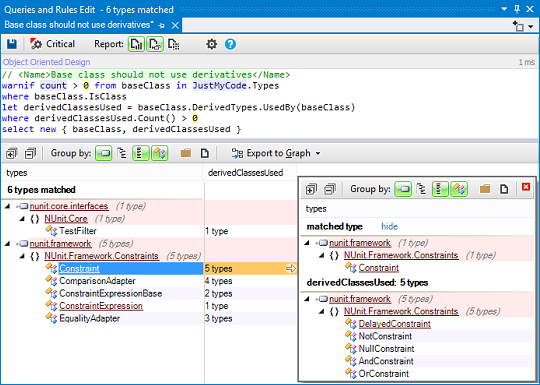Screen dimensions: 540x385
Task: Expand all results in main panel
Action: [x=11, y=153]
